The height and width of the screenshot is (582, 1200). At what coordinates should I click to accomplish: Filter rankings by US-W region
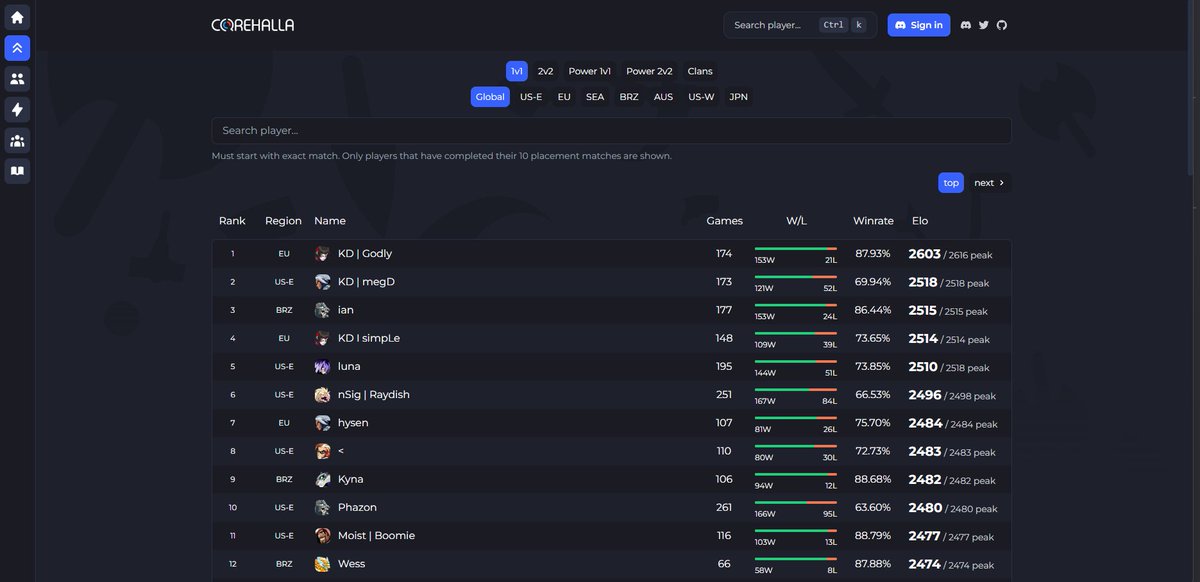tap(701, 97)
